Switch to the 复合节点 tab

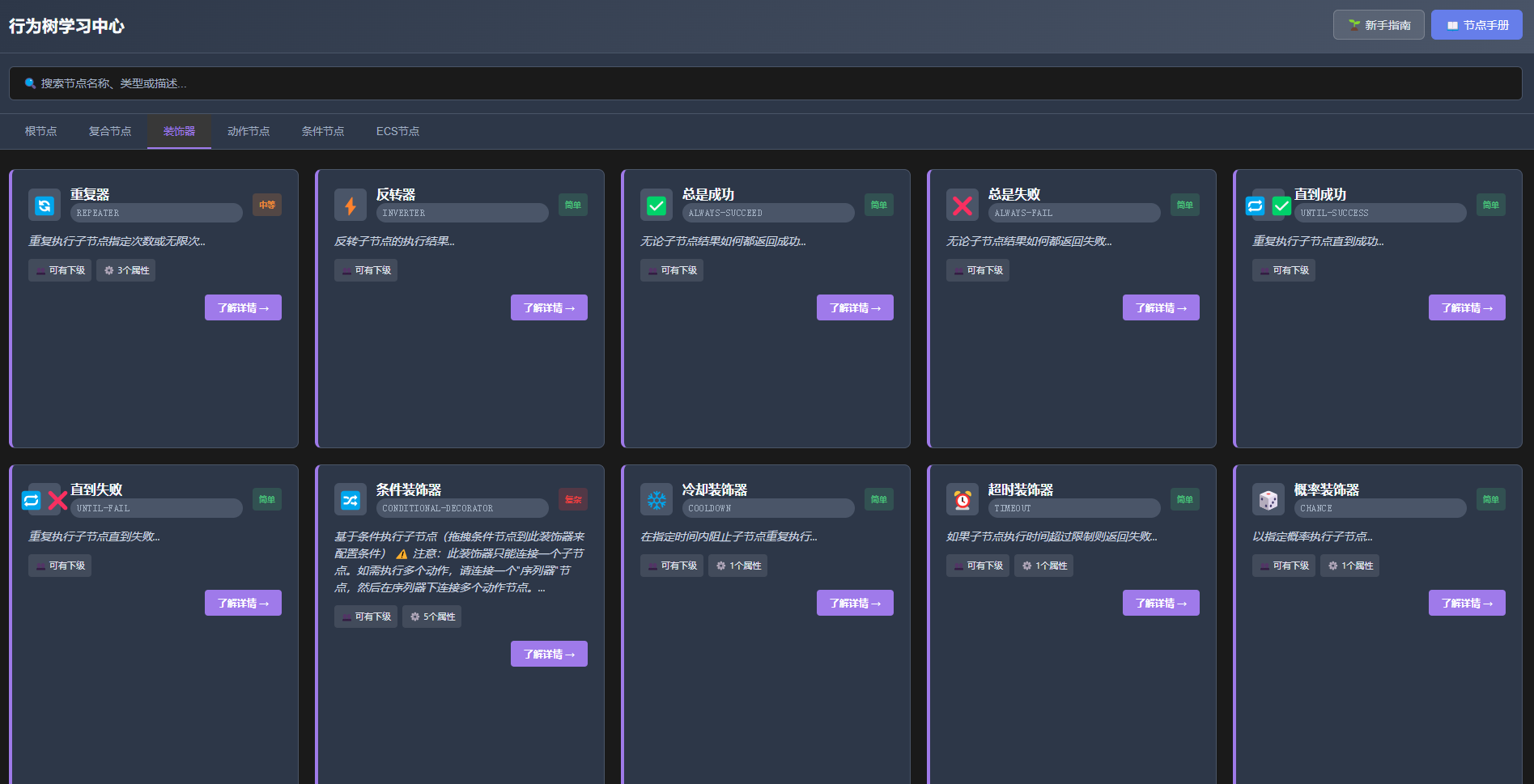point(110,131)
